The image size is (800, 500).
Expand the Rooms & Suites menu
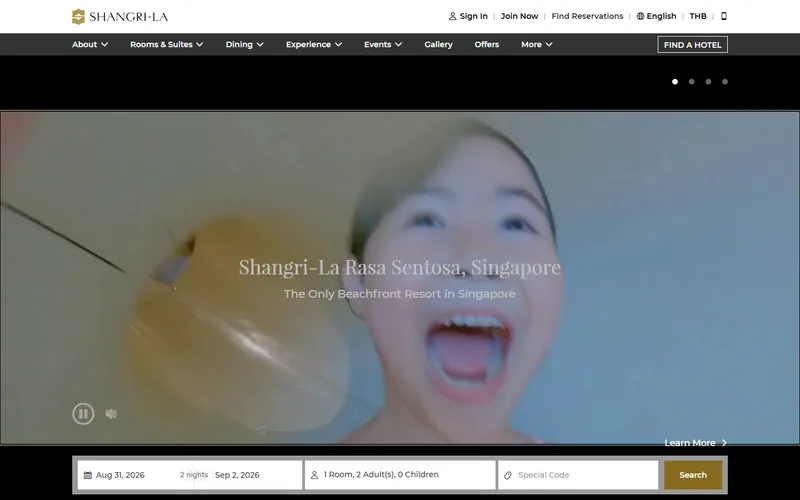click(167, 44)
